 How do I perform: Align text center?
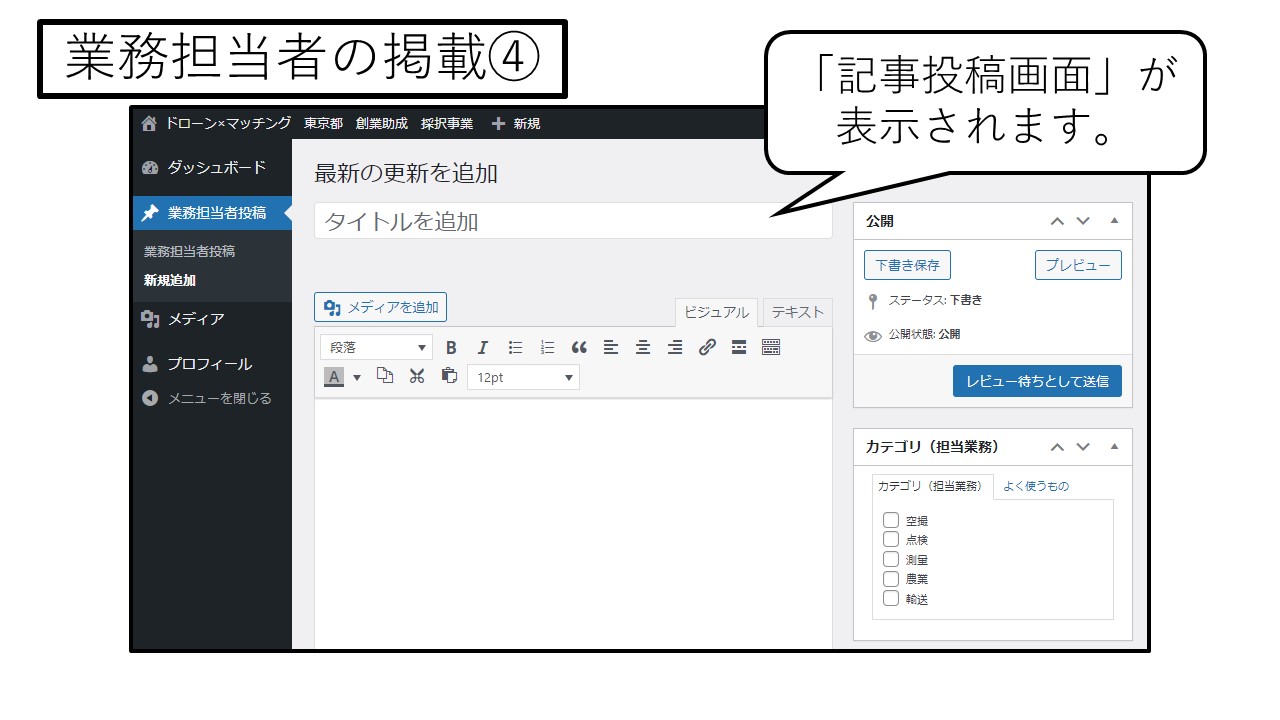pyautogui.click(x=643, y=347)
